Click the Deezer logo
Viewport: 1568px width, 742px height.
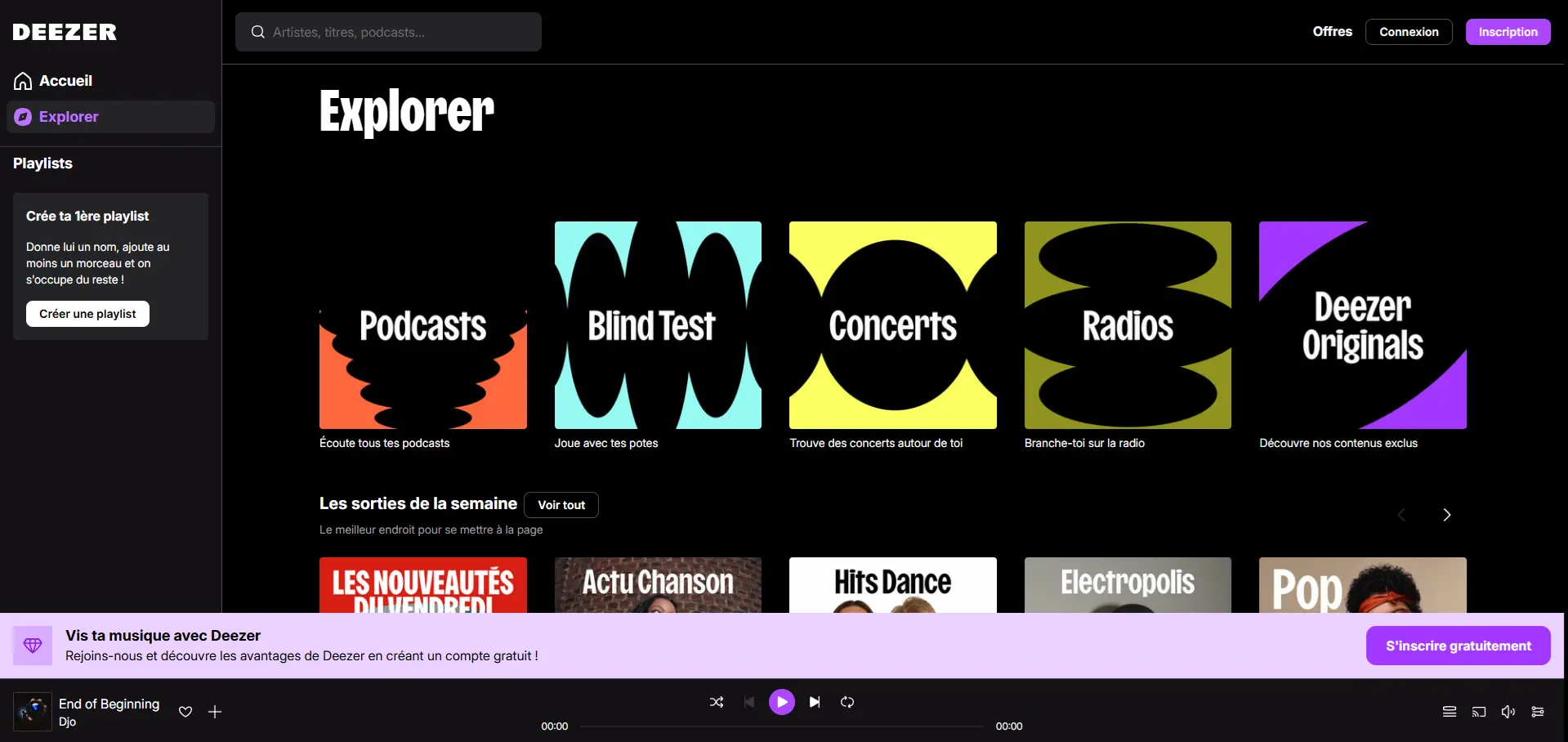coord(65,32)
